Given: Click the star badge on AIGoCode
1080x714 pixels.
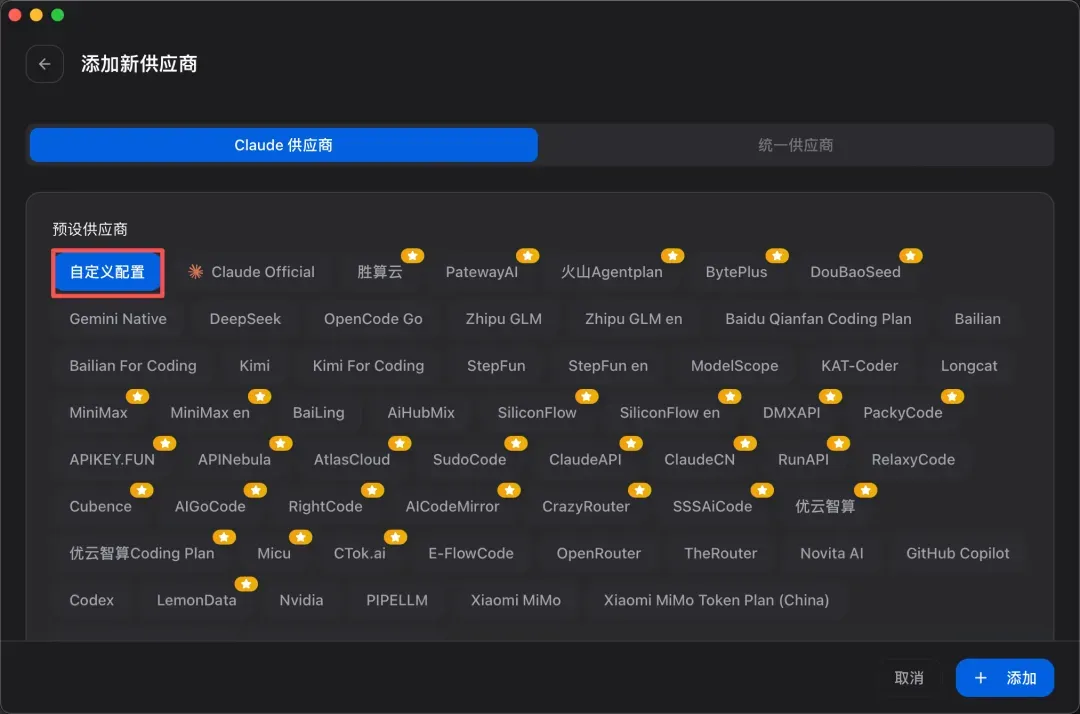Looking at the screenshot, I should 255,490.
